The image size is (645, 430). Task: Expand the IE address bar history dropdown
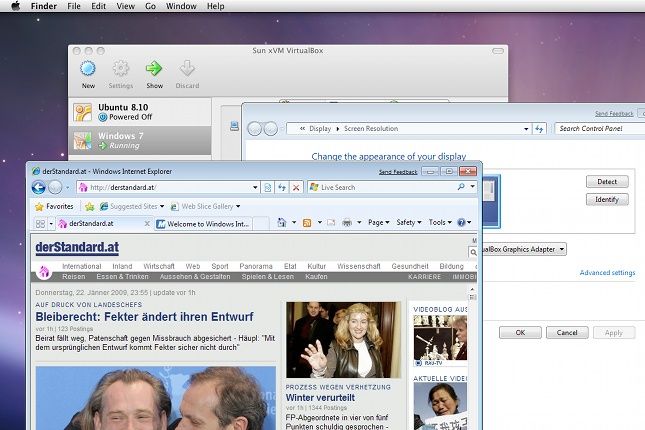click(x=255, y=187)
